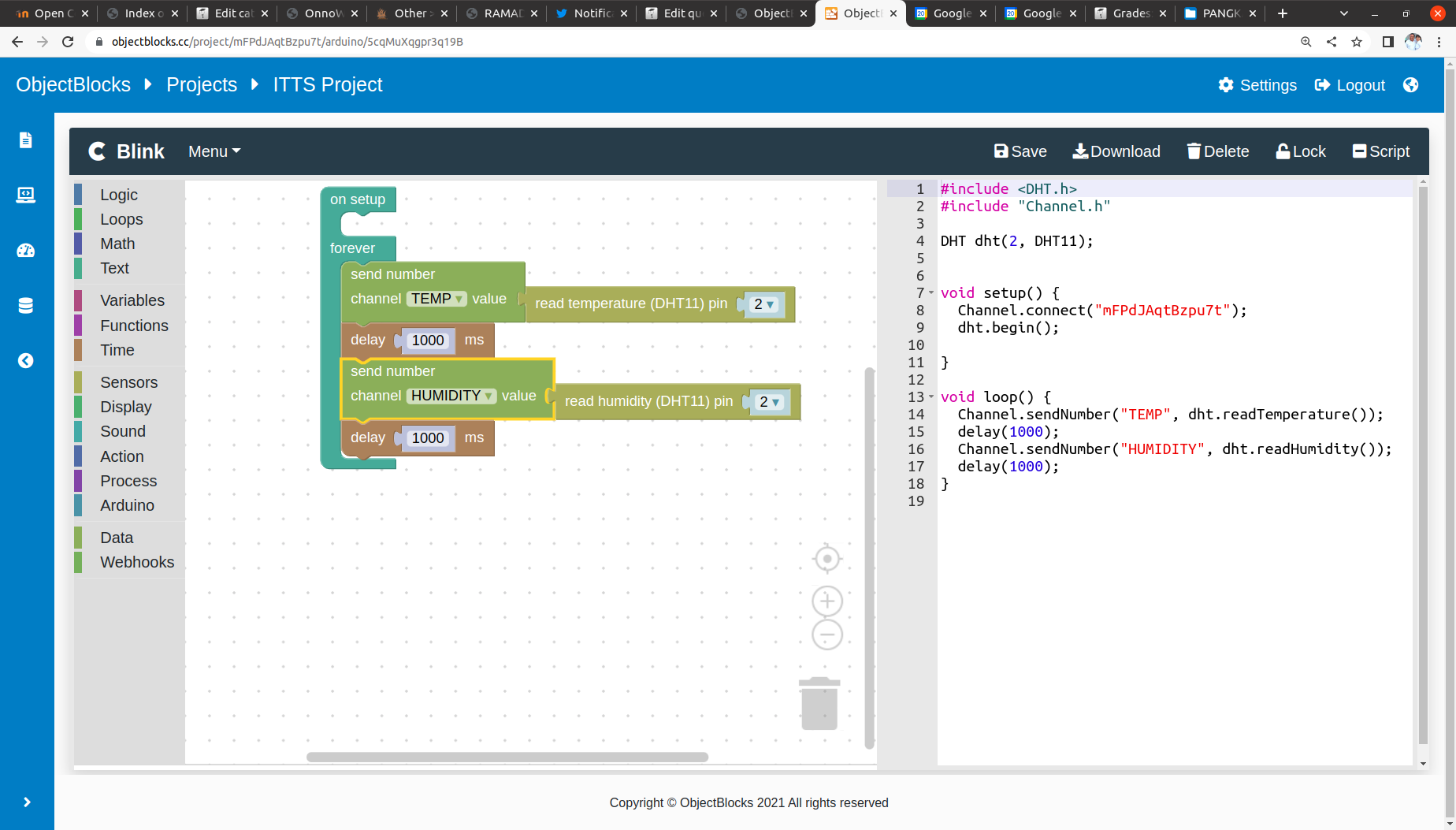This screenshot has height=830, width=1456.
Task: Click the workspace zoom-out minus icon
Action: 826,635
